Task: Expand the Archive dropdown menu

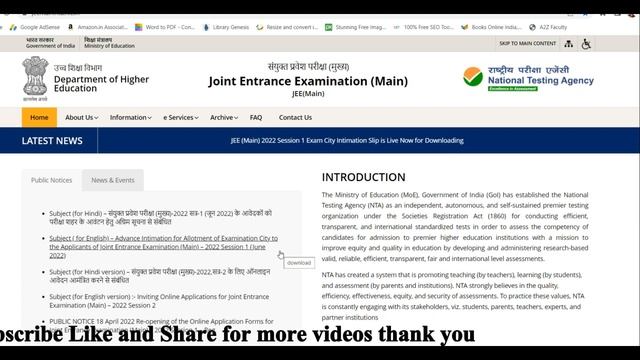Action: point(224,118)
